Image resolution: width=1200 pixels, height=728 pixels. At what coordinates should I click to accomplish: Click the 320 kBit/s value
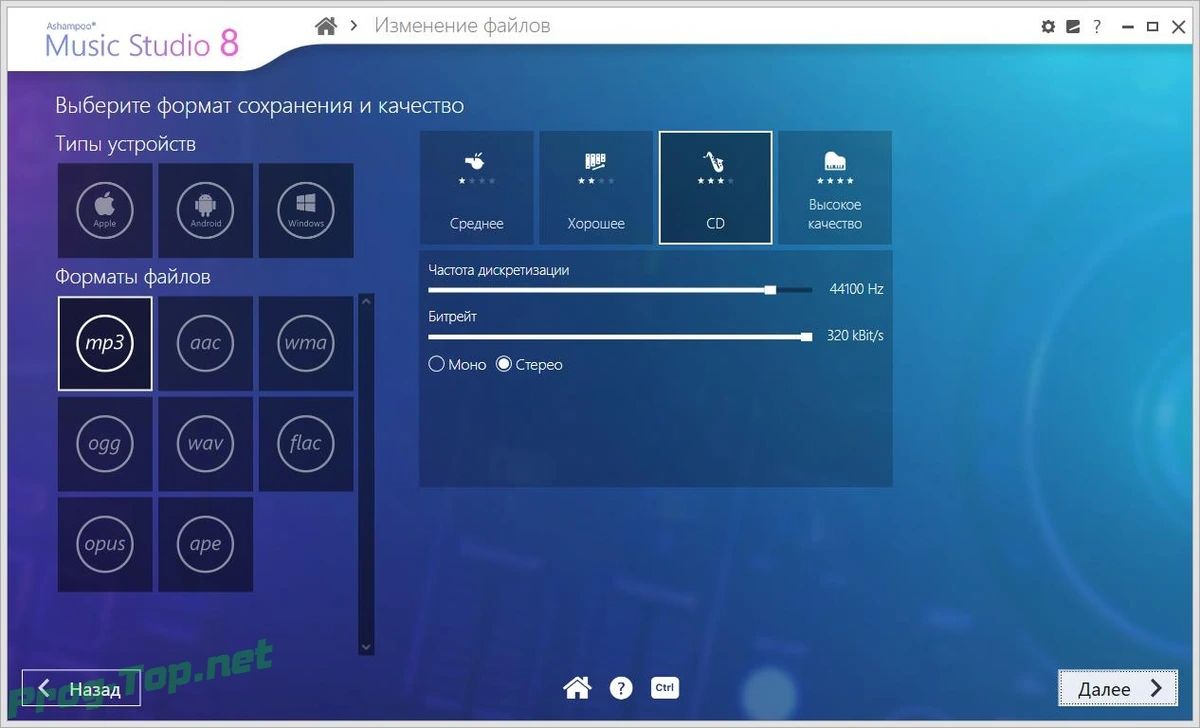click(855, 337)
